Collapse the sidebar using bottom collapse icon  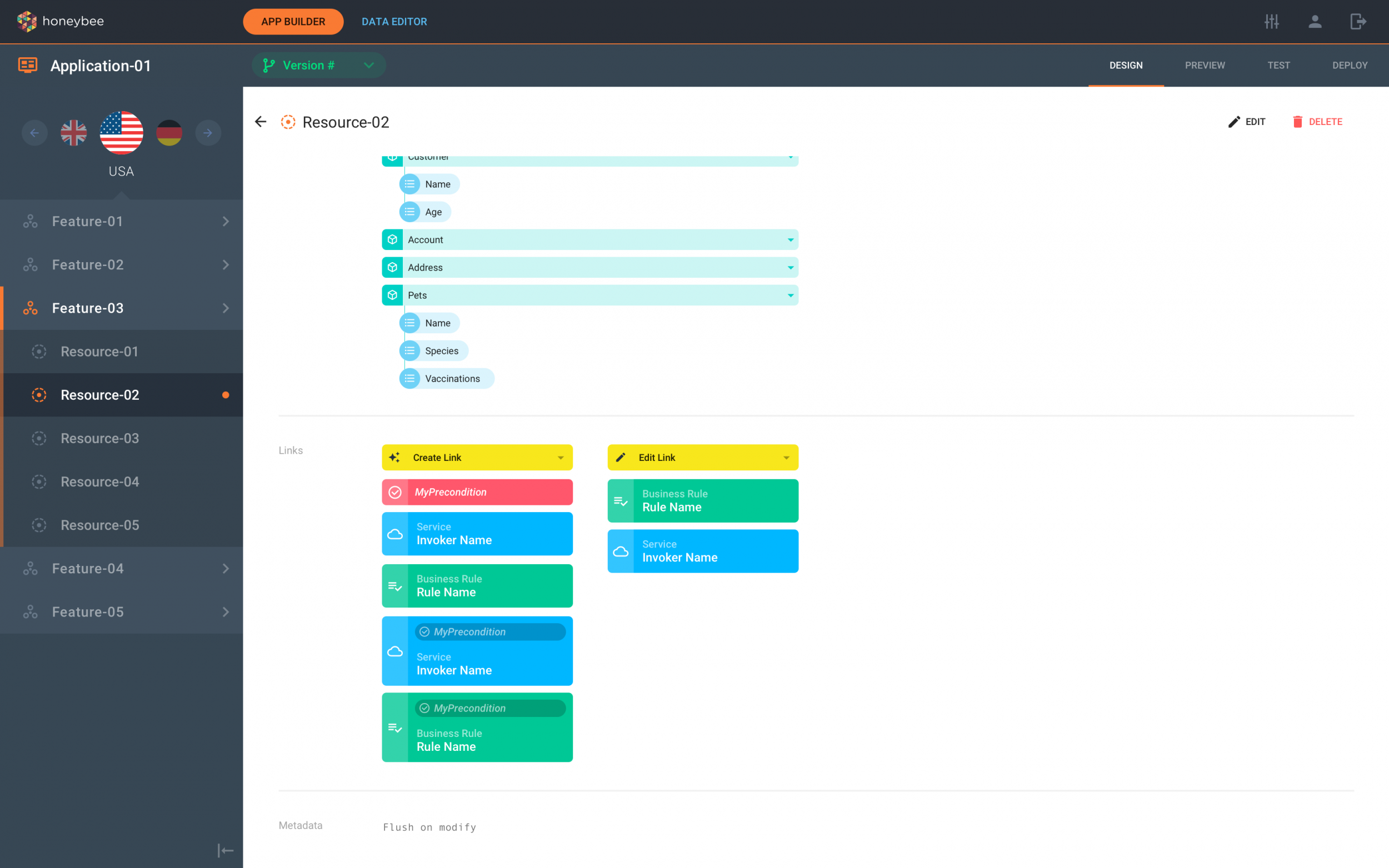point(225,850)
